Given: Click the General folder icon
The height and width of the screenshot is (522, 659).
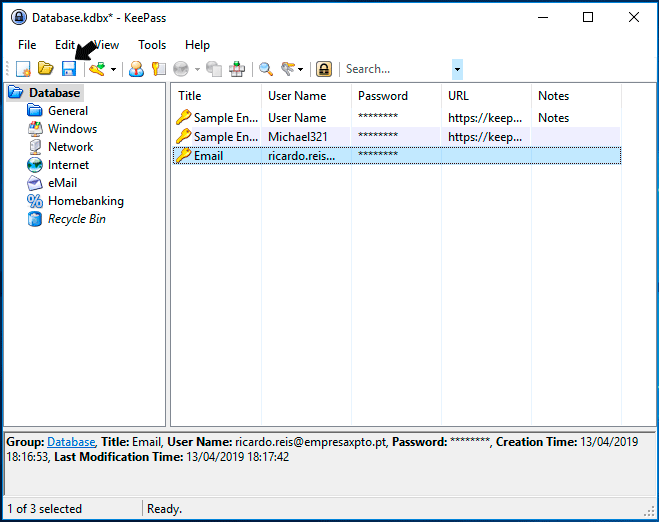Looking at the screenshot, I should 34,111.
